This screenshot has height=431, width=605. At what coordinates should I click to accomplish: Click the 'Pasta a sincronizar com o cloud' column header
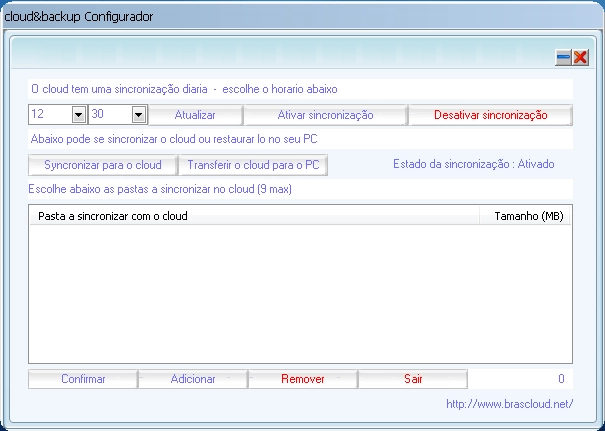pyautogui.click(x=255, y=216)
